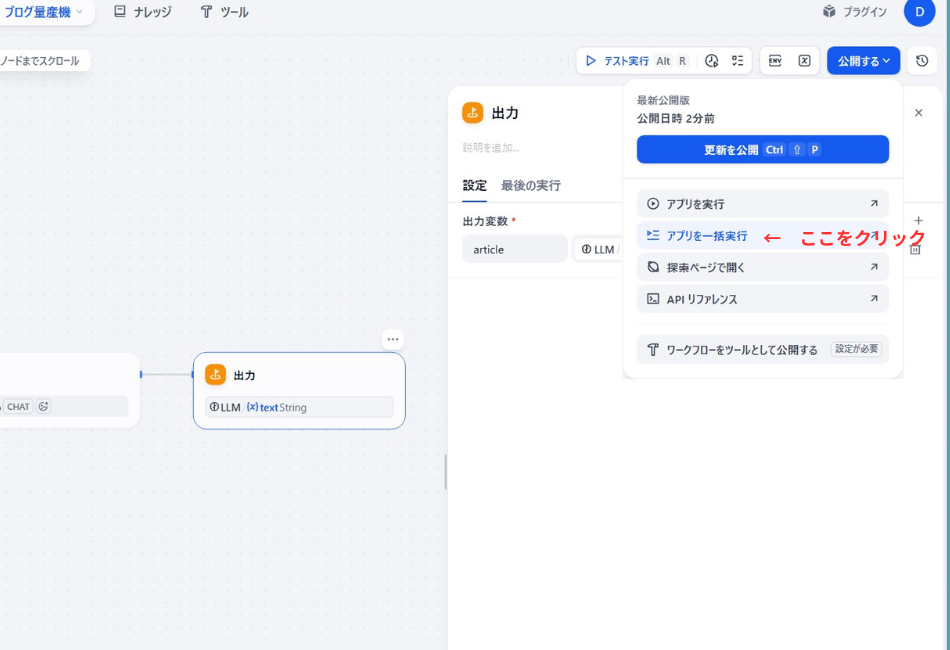View run history via the clock icon

[x=711, y=60]
